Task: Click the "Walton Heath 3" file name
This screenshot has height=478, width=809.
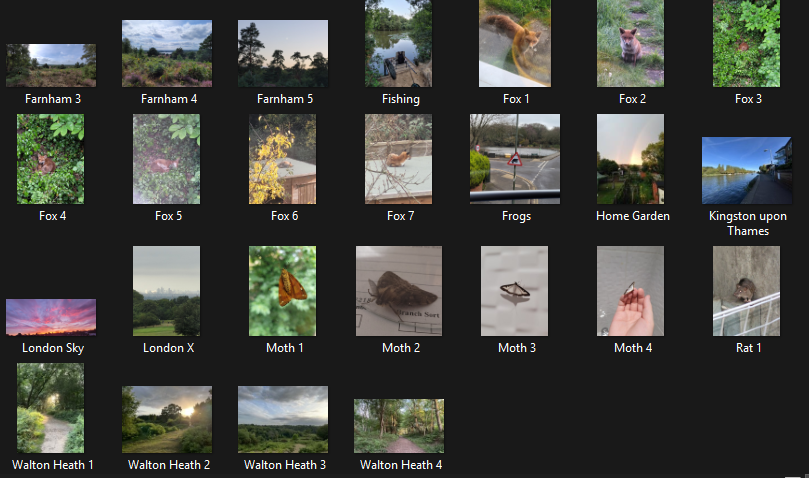Action: (285, 465)
